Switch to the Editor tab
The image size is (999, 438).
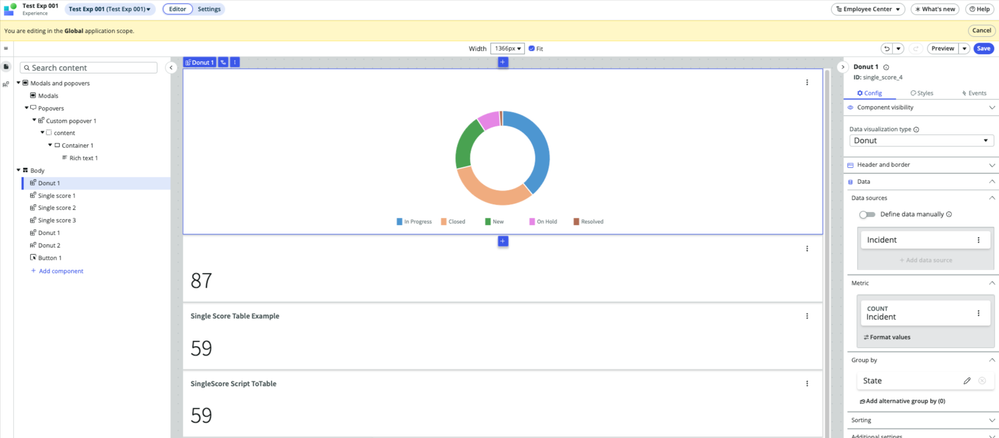point(178,10)
